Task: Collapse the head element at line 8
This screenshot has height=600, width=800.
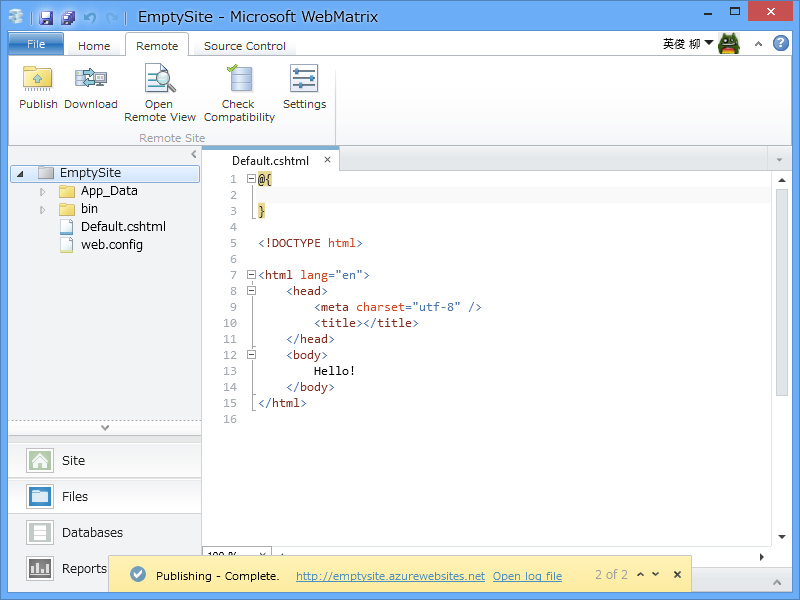Action: 251,290
